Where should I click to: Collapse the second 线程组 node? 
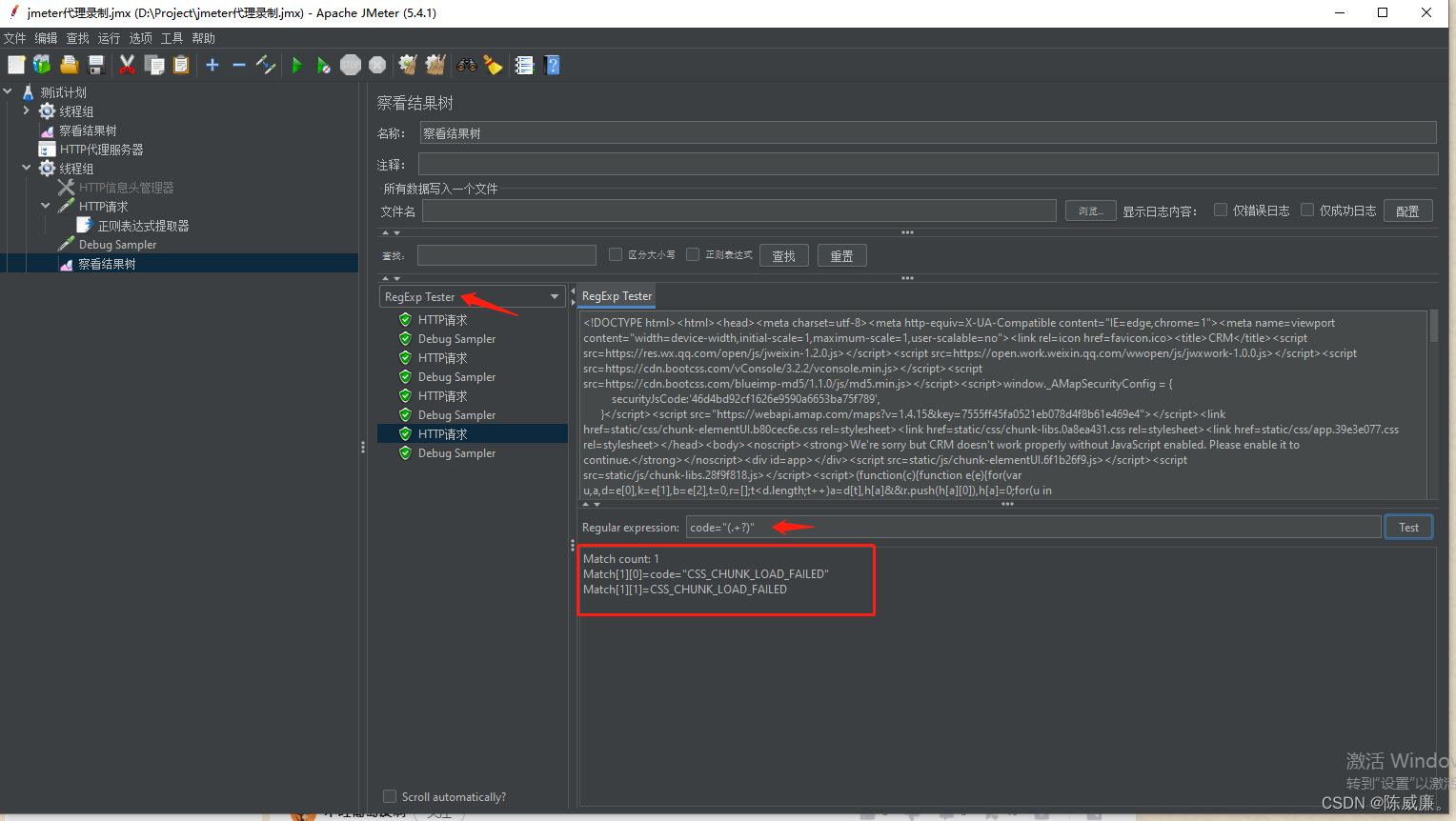coord(27,169)
